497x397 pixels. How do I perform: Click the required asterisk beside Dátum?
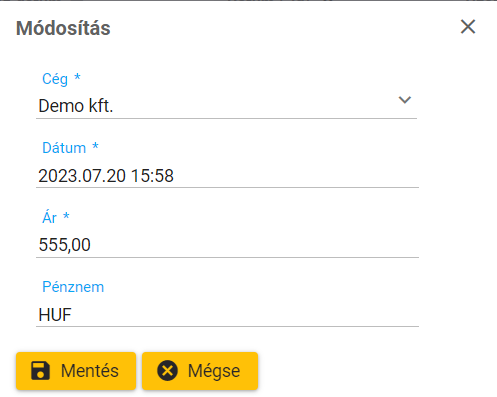pos(95,146)
